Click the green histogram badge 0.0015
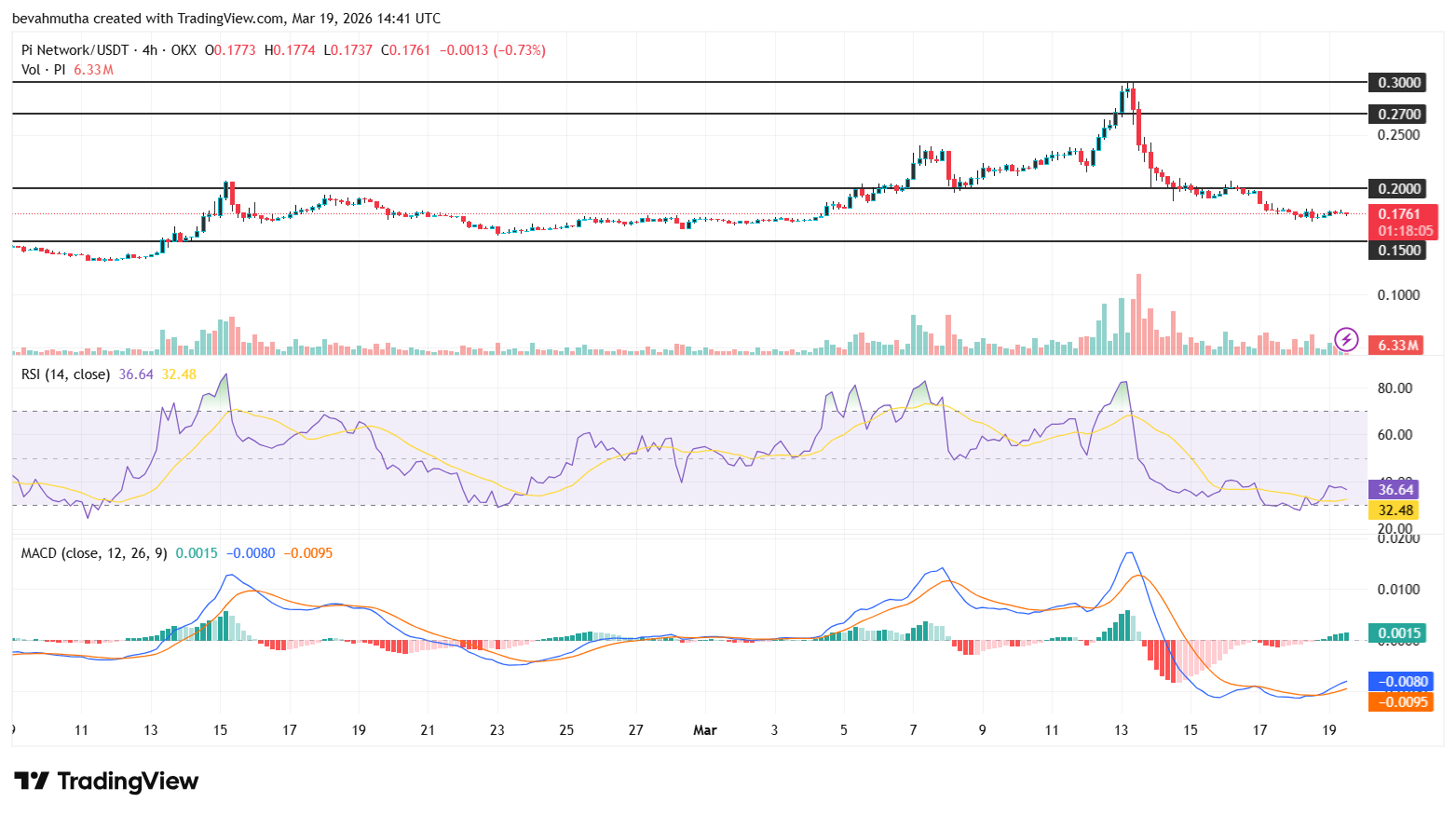This screenshot has height=816, width=1456. 1396,632
